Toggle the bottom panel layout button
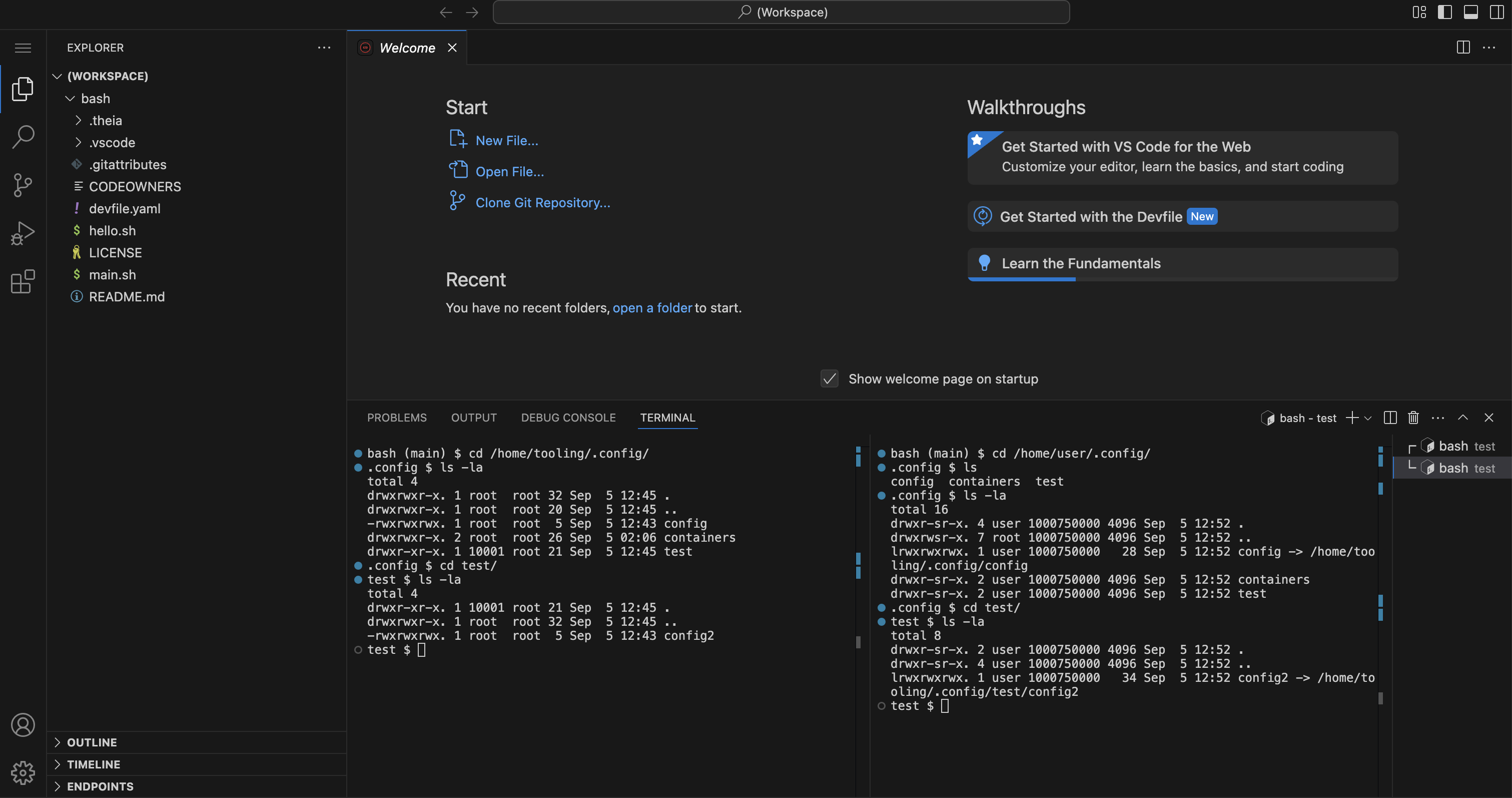The image size is (1512, 798). pyautogui.click(x=1470, y=13)
